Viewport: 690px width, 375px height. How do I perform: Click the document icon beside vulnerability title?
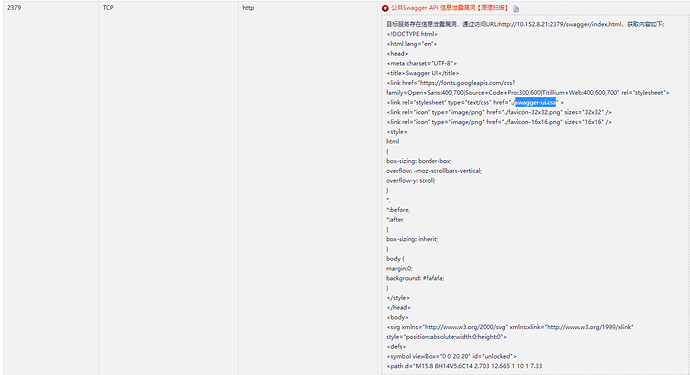click(x=516, y=8)
